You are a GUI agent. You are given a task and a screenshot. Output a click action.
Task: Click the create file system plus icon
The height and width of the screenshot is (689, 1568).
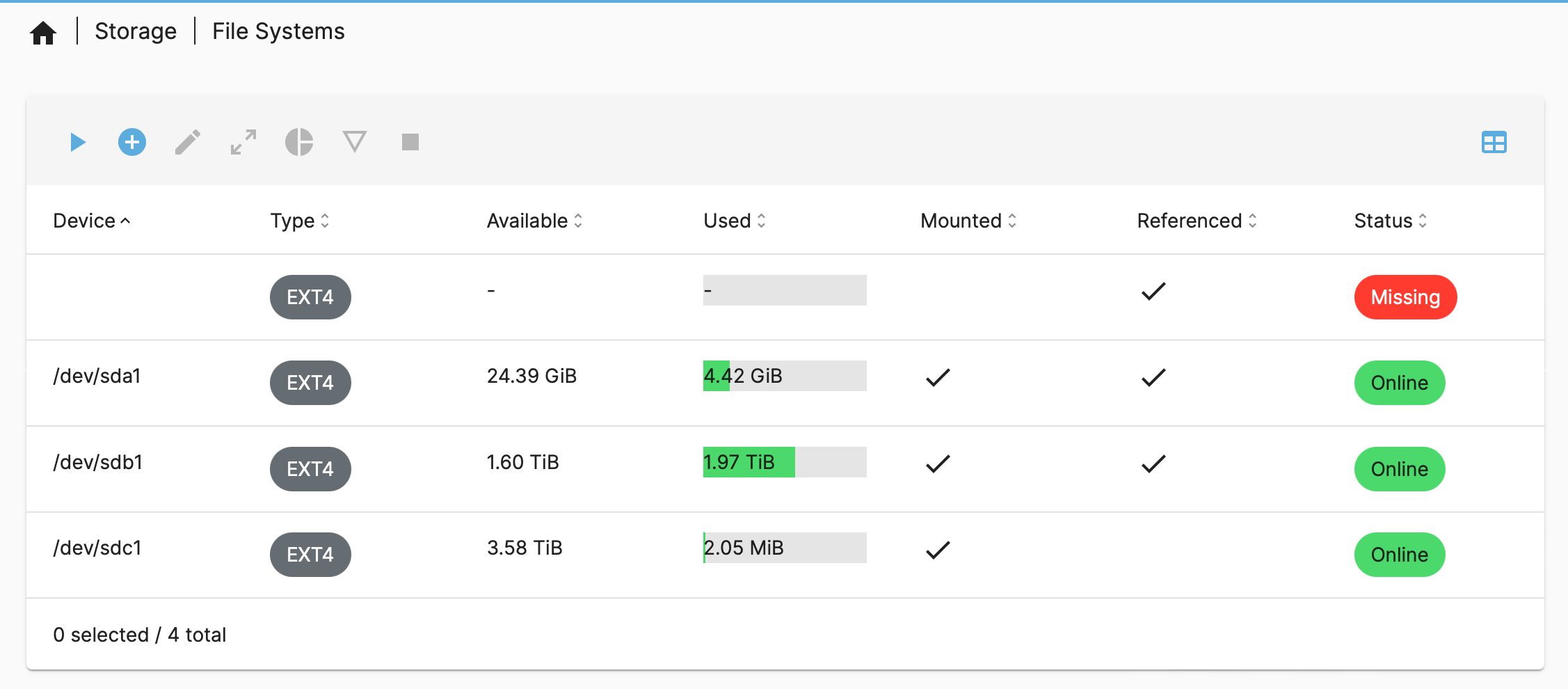[x=132, y=143]
